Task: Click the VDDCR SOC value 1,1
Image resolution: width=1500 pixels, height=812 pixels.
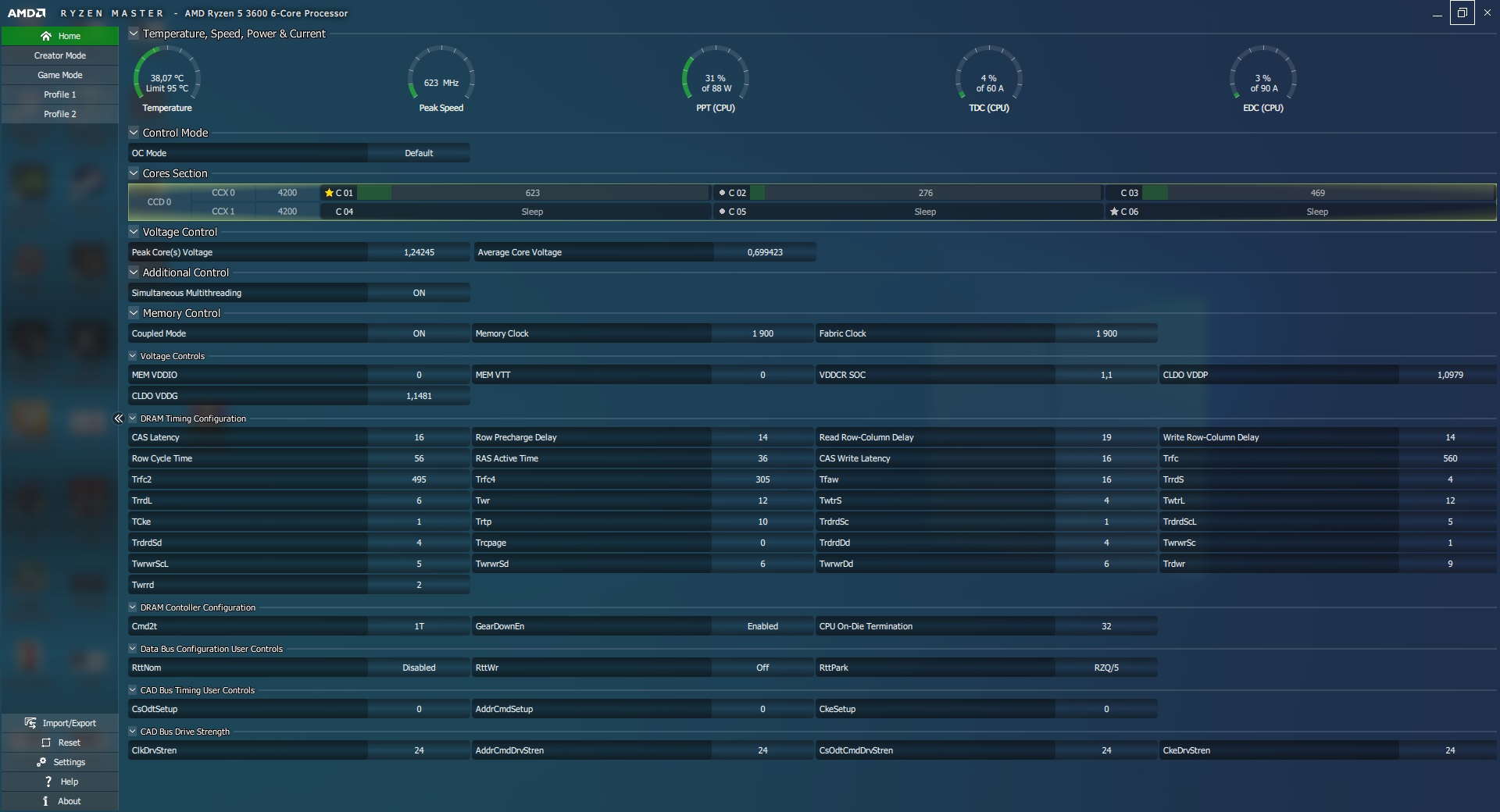Action: (1106, 375)
